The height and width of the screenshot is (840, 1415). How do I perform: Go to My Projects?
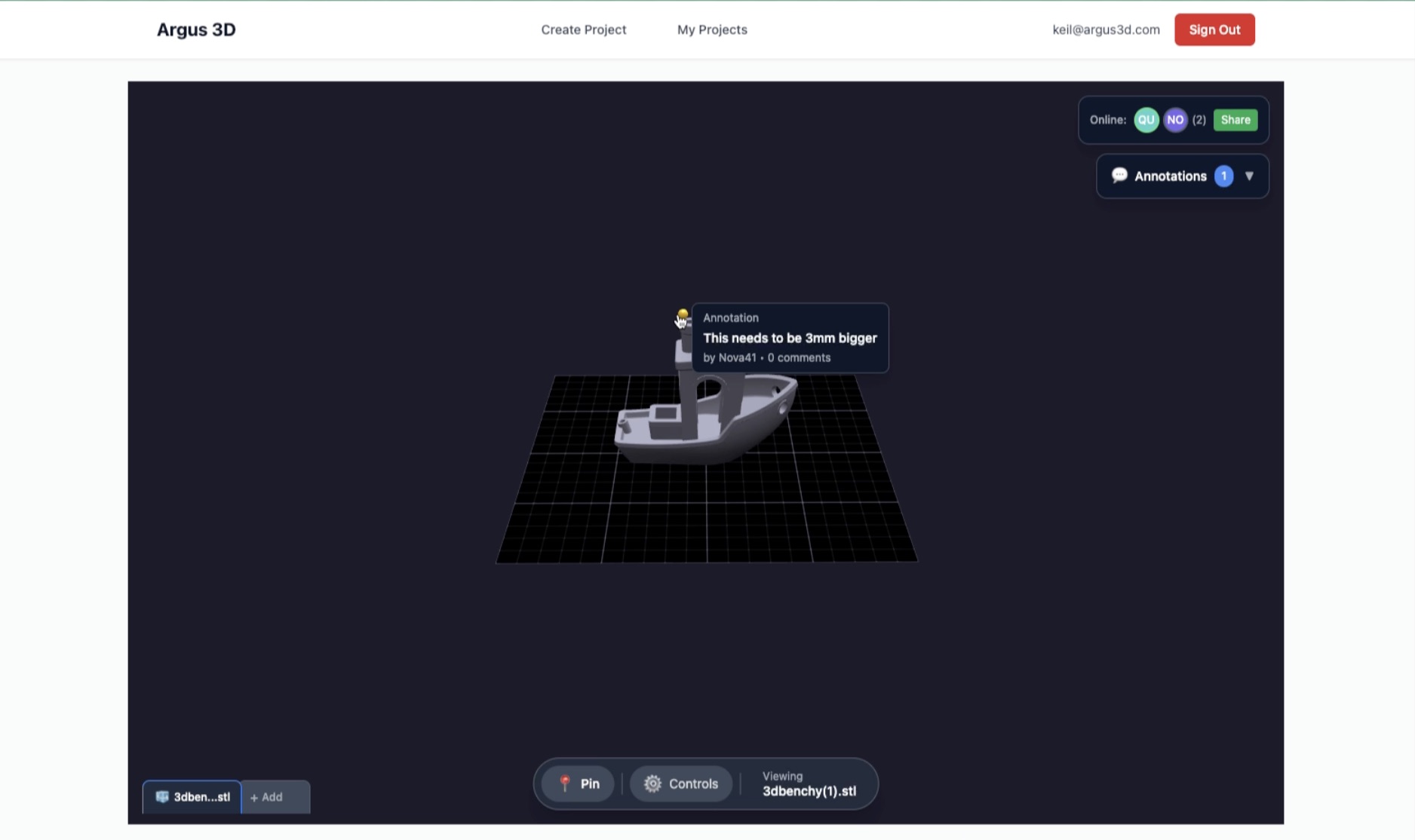pyautogui.click(x=711, y=29)
